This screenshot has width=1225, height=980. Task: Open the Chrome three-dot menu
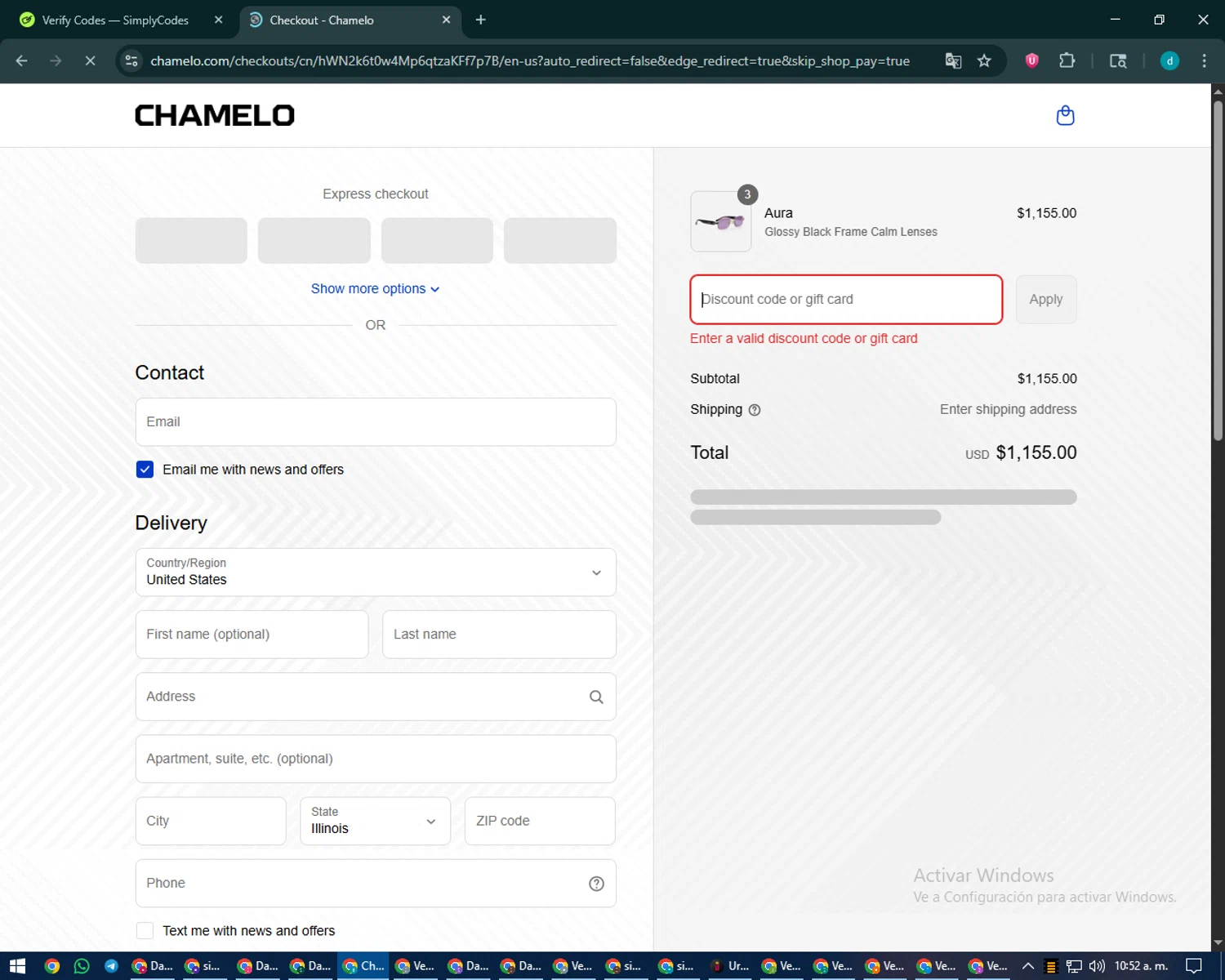click(1204, 60)
